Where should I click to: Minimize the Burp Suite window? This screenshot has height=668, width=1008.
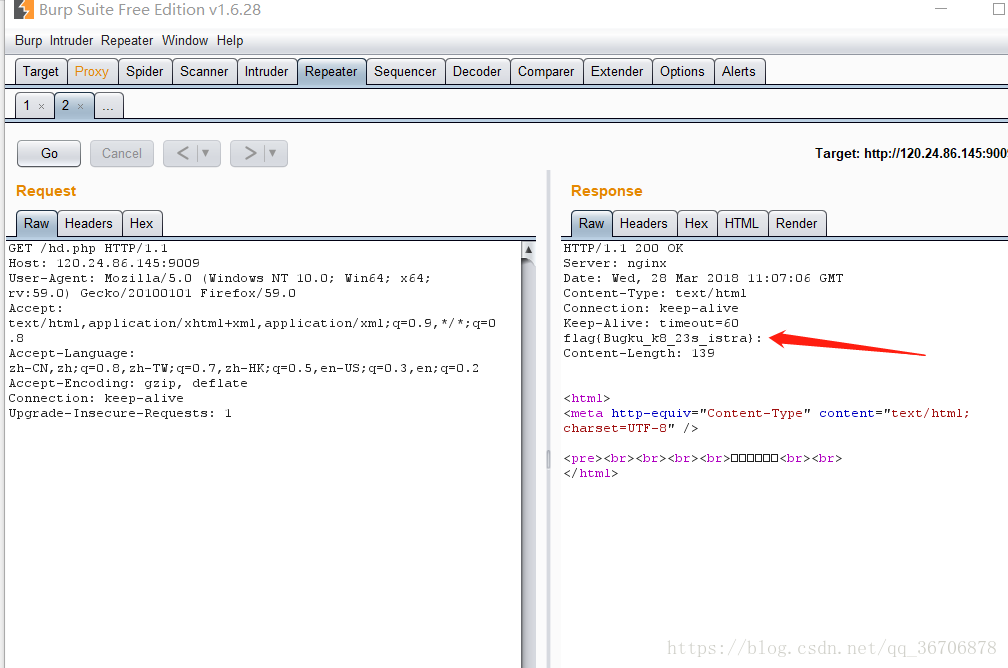[941, 9]
